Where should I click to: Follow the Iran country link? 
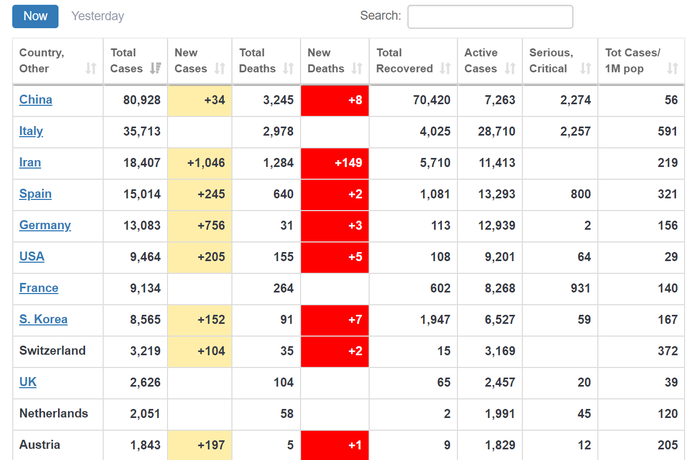point(30,162)
